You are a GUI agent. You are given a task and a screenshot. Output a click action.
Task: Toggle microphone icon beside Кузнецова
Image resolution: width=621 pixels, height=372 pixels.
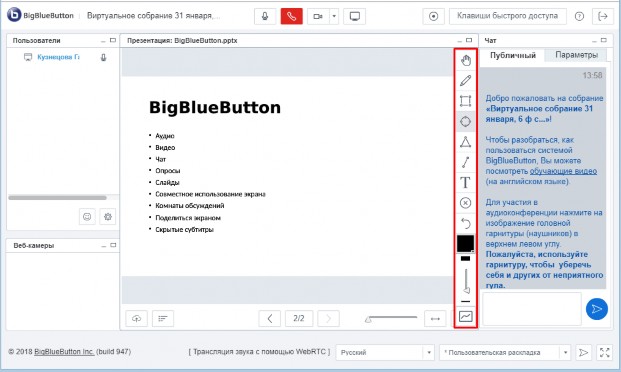click(103, 57)
